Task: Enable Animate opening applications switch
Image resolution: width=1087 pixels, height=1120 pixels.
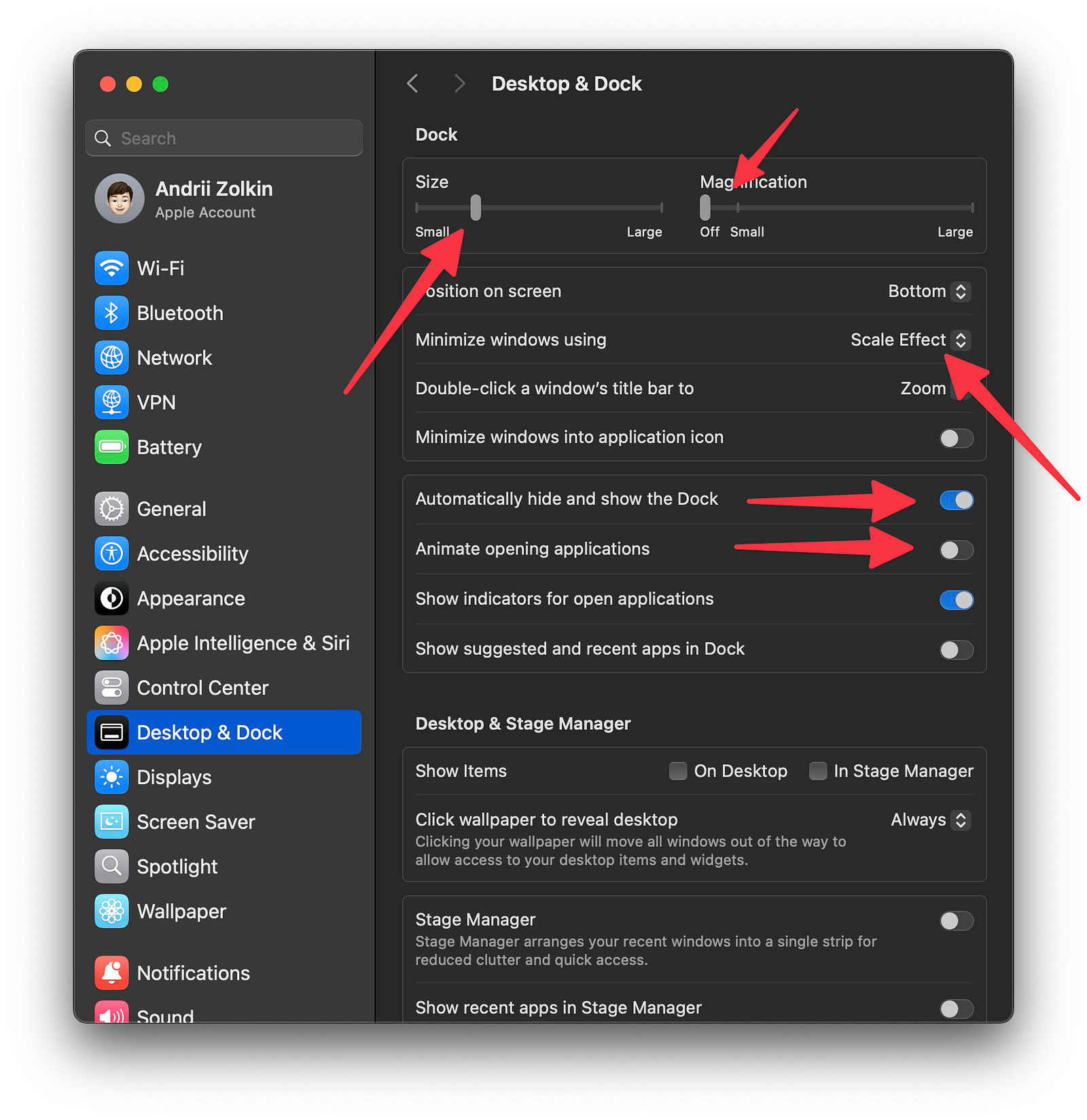Action: 957,550
